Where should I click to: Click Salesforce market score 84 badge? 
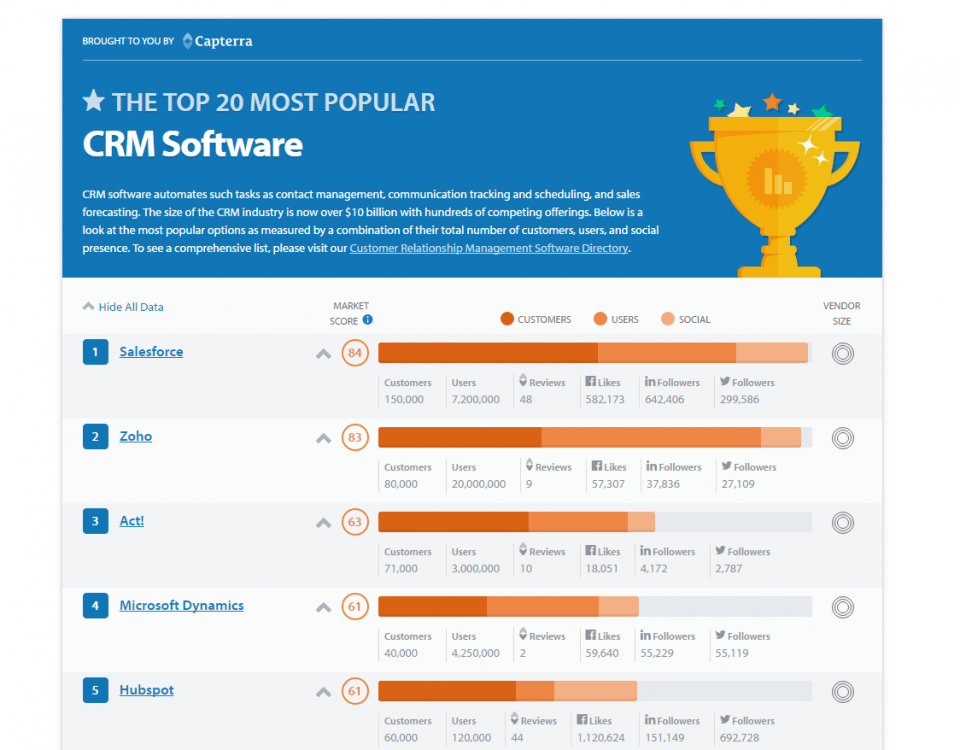(x=355, y=353)
